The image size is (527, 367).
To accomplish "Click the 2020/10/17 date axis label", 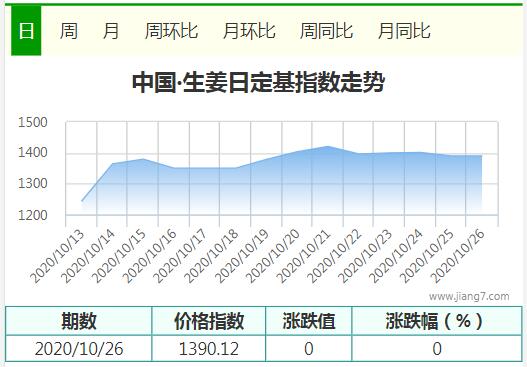I will pos(180,256).
